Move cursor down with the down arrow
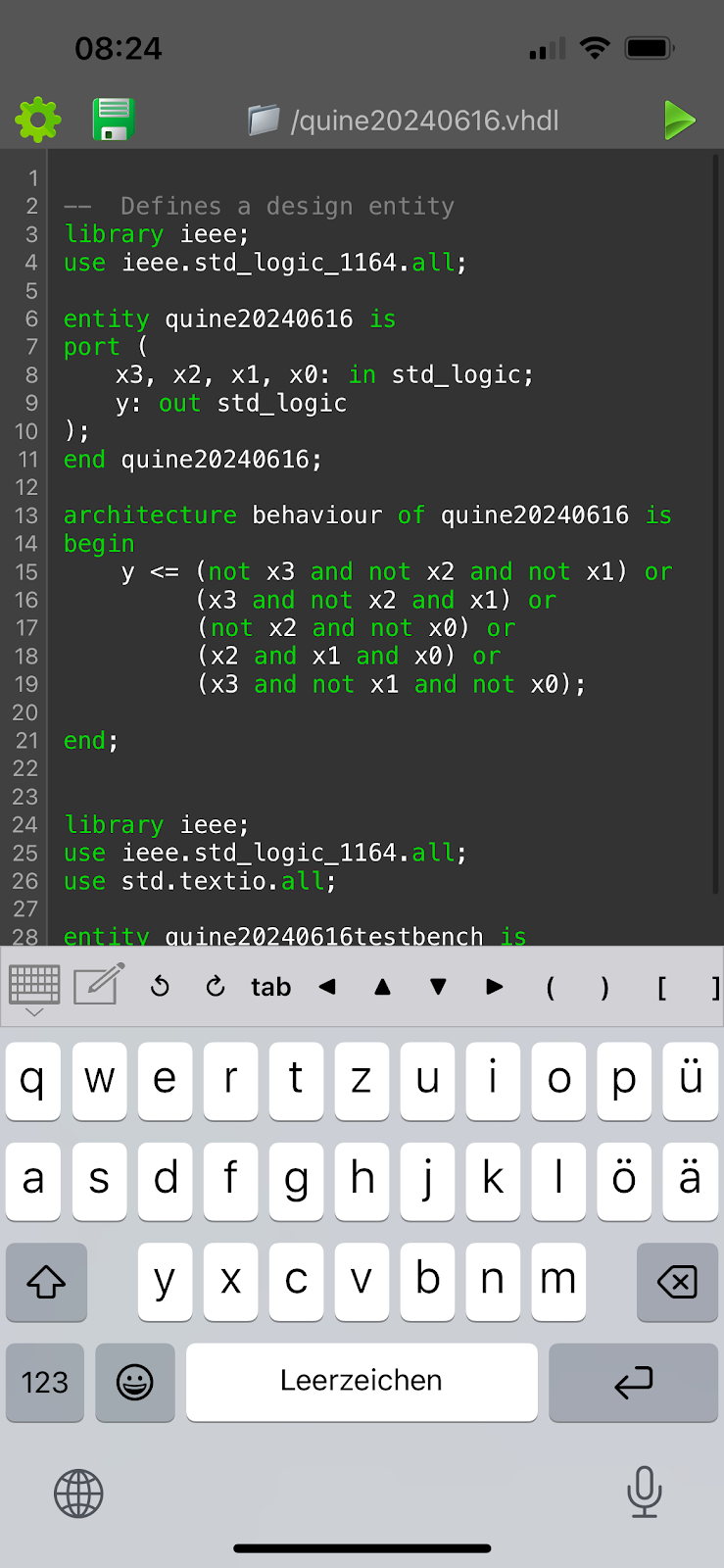The image size is (724, 1568). pyautogui.click(x=439, y=987)
